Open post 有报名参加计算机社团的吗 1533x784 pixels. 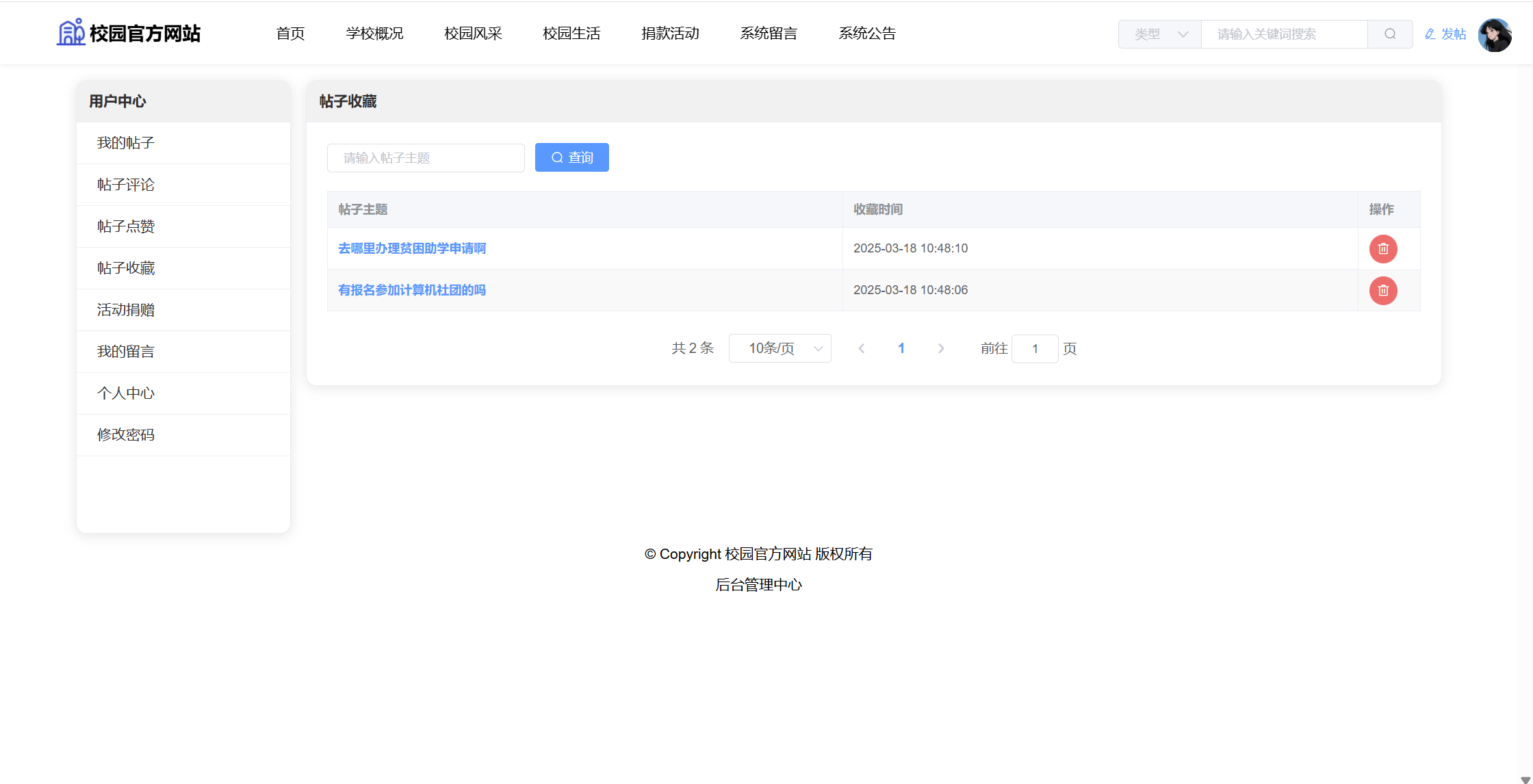(x=412, y=290)
